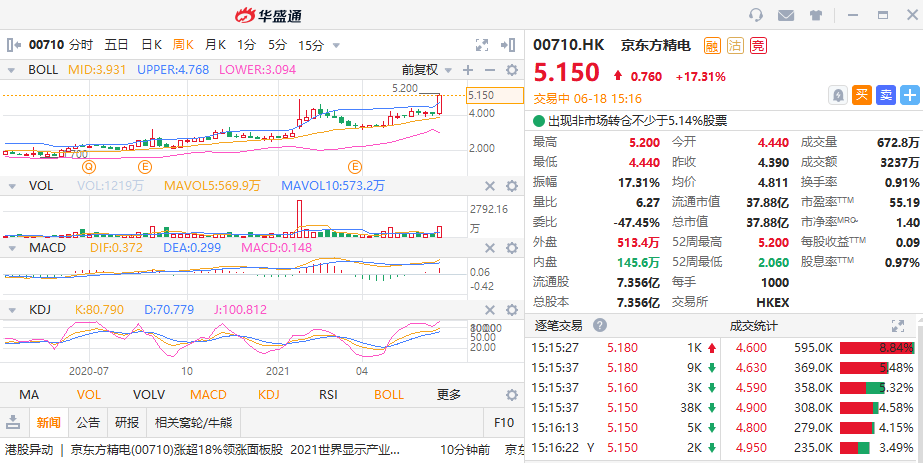Image resolution: width=923 pixels, height=463 pixels.
Task: Switch to 5分 chart
Action: pos(277,45)
